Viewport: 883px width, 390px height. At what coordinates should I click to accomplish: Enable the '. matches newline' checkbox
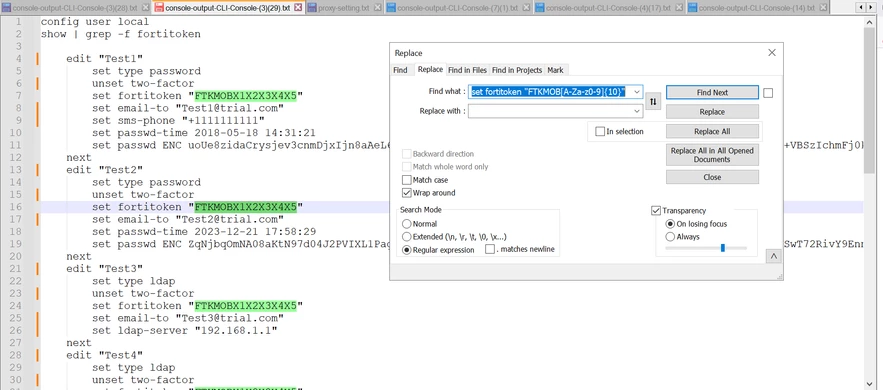tap(490, 249)
